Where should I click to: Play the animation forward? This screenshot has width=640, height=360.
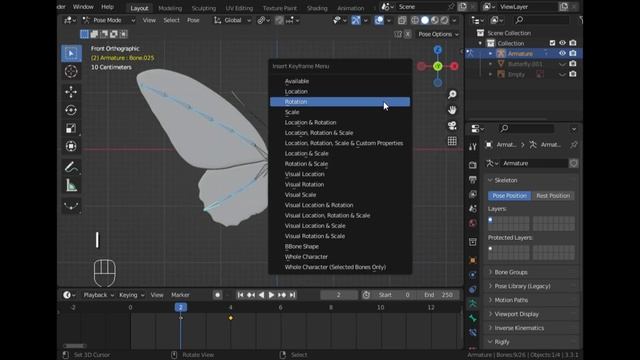271,295
